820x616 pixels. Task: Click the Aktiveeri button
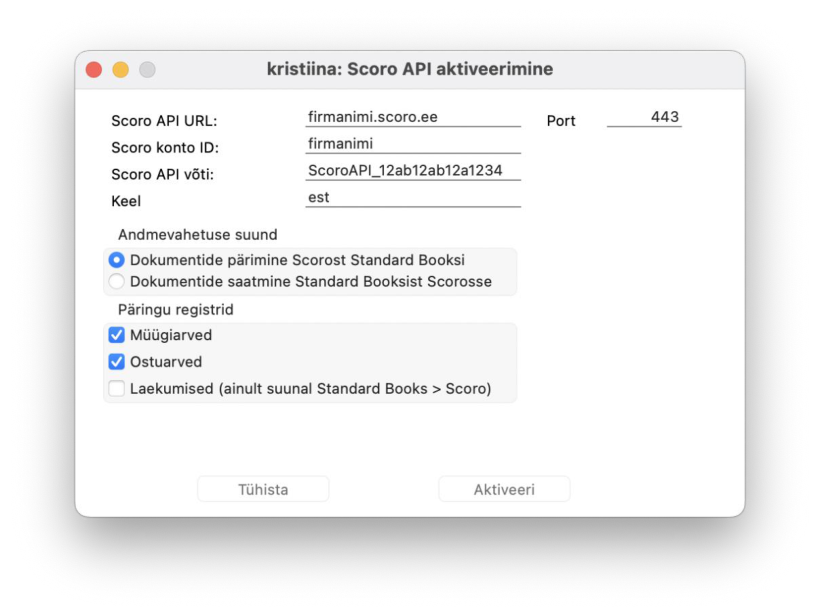click(x=504, y=489)
